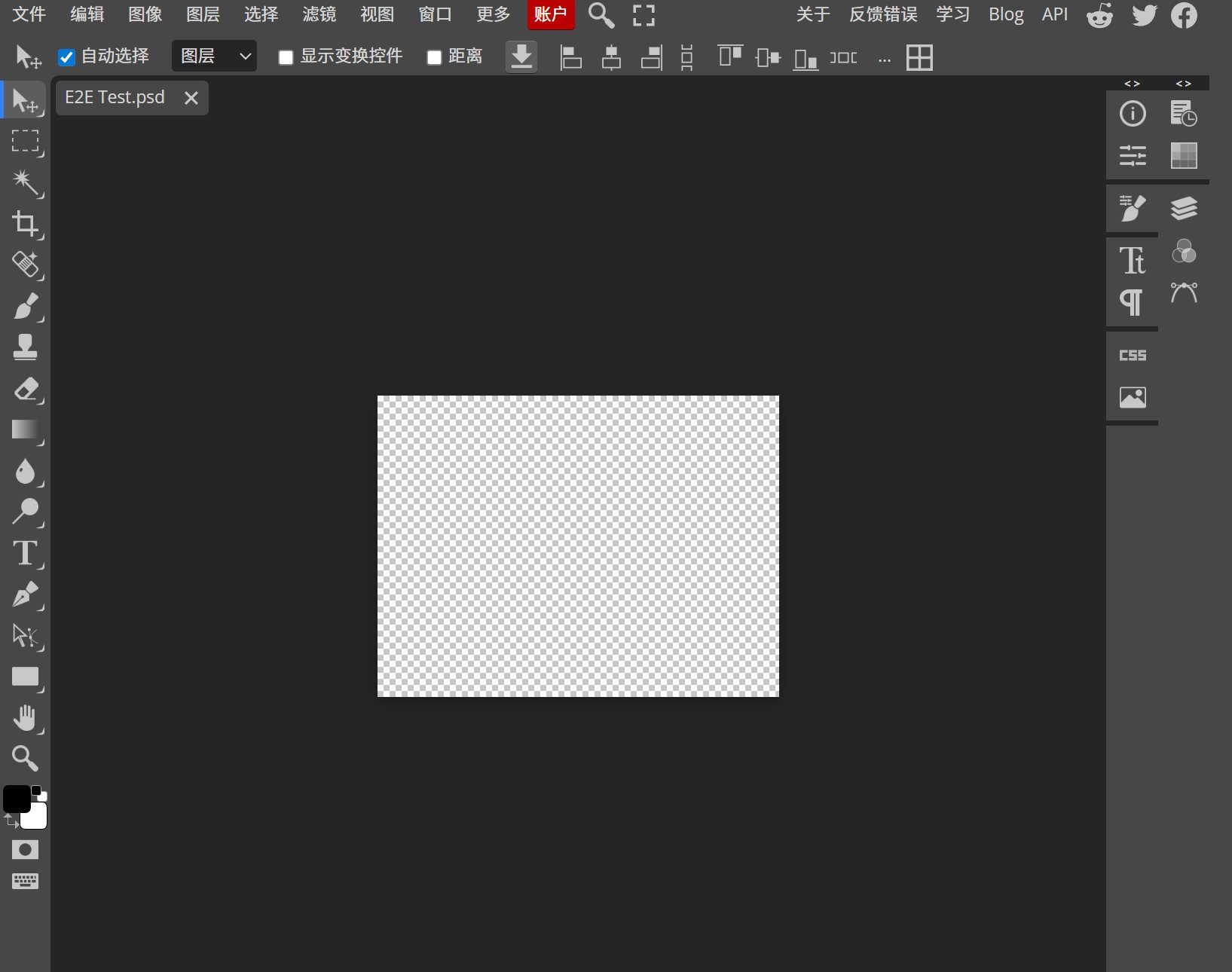Screen dimensions: 1232x972
Task: Select the Magic Wand tool
Action: tap(26, 183)
